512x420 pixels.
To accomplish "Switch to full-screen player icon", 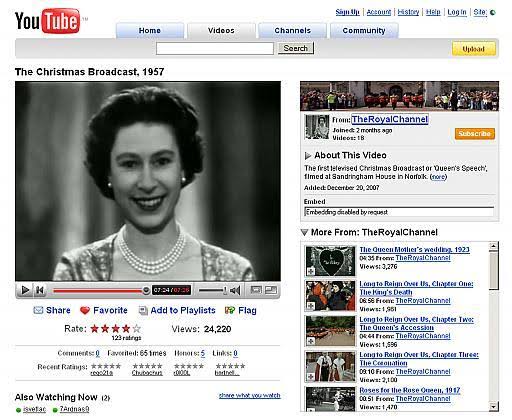I will (271, 290).
